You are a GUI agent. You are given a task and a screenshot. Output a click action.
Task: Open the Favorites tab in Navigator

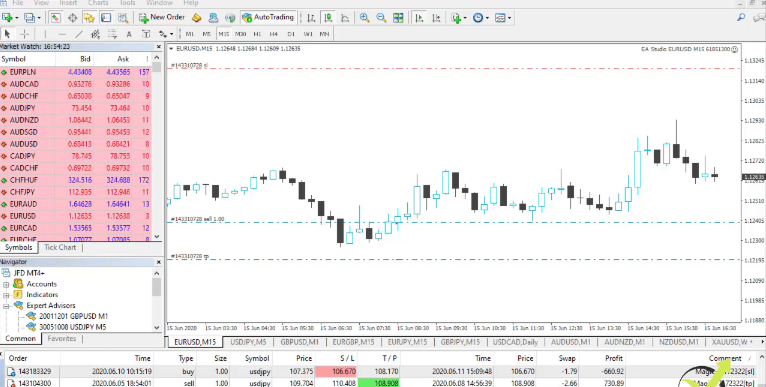coord(62,339)
